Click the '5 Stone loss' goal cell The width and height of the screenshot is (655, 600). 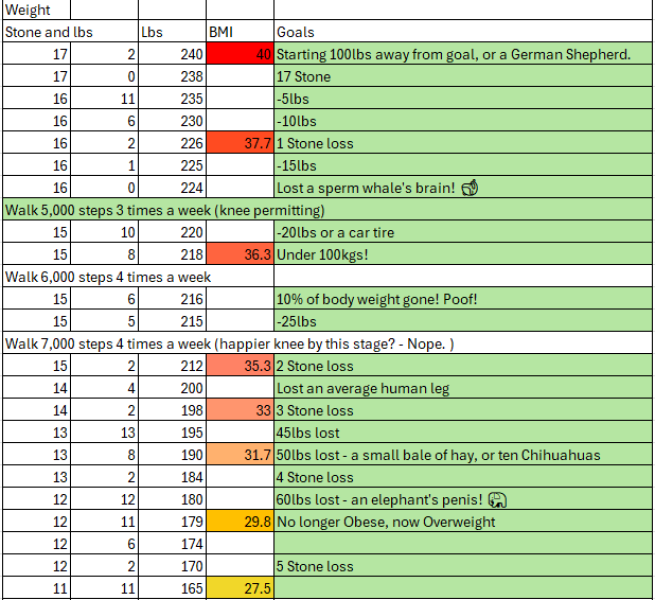point(463,566)
